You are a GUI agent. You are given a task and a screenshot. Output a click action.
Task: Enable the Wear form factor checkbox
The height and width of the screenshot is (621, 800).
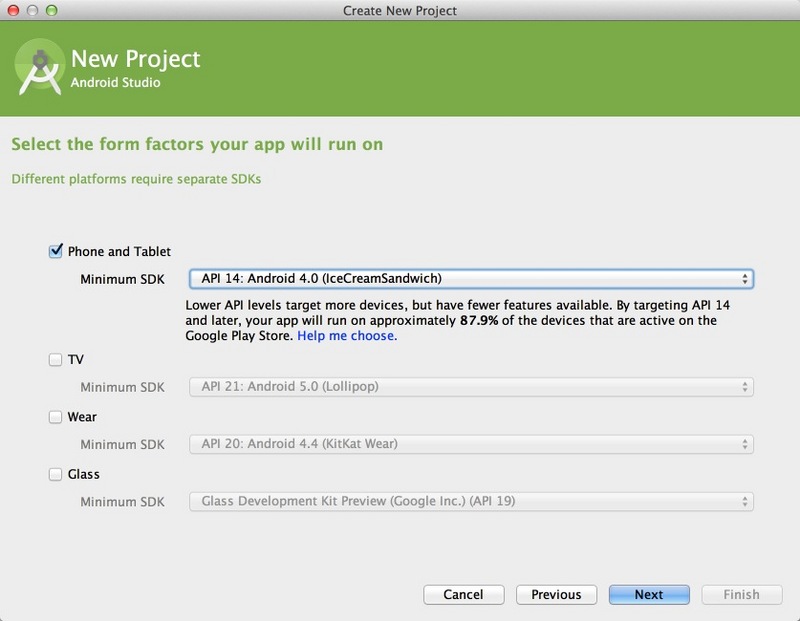point(56,418)
